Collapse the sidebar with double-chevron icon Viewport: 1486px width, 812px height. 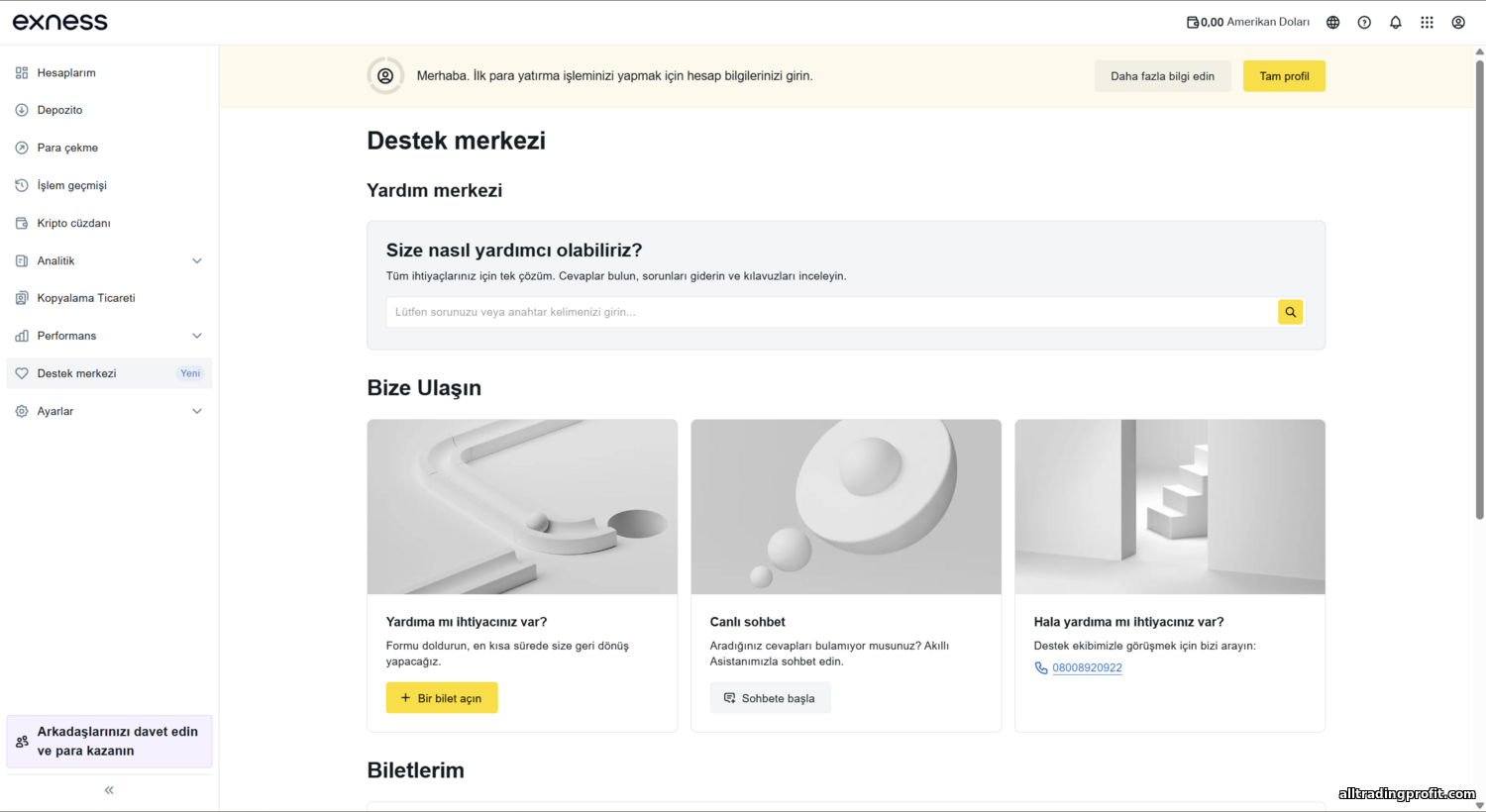point(109,790)
